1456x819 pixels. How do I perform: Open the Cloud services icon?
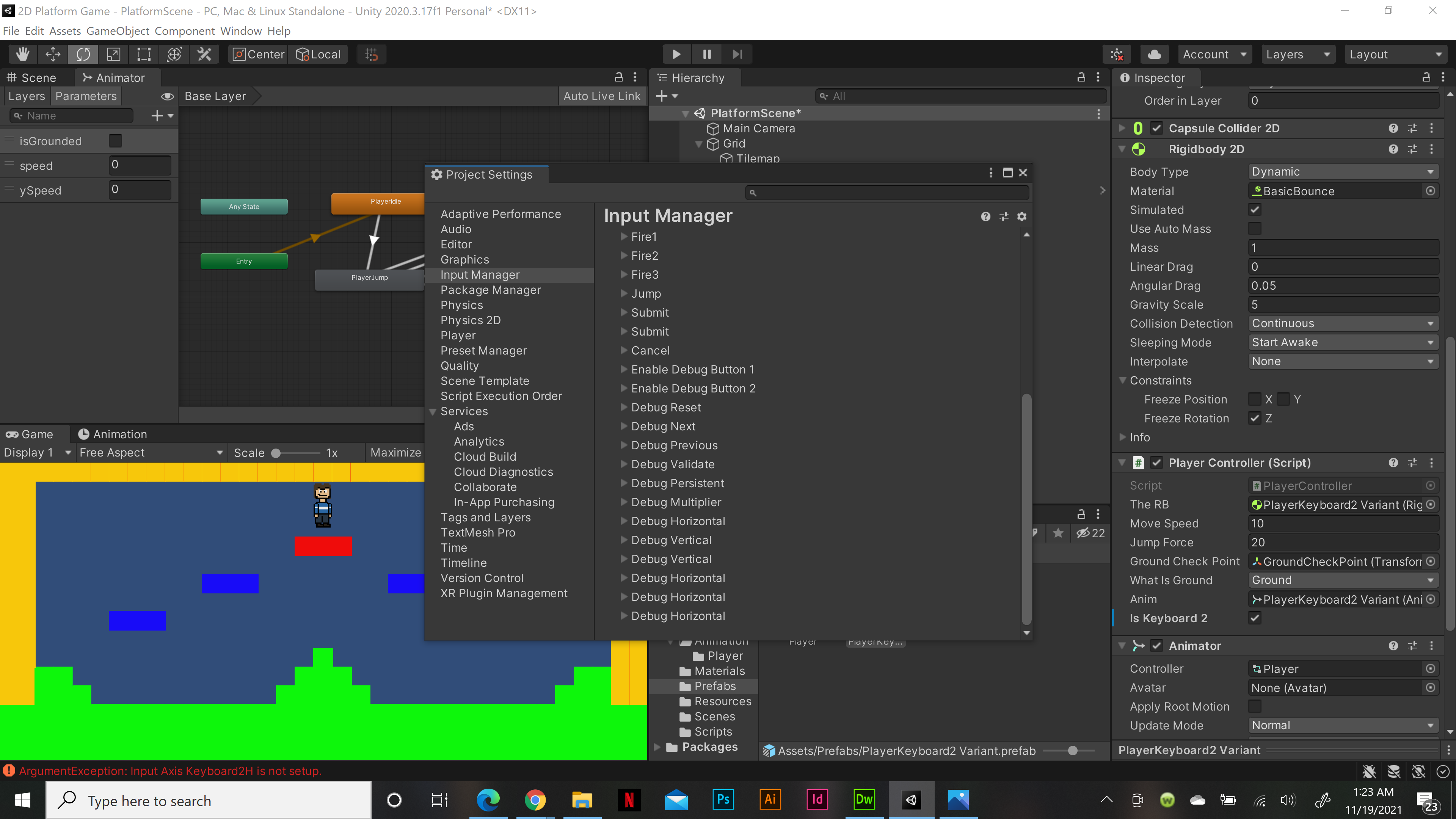[1154, 54]
